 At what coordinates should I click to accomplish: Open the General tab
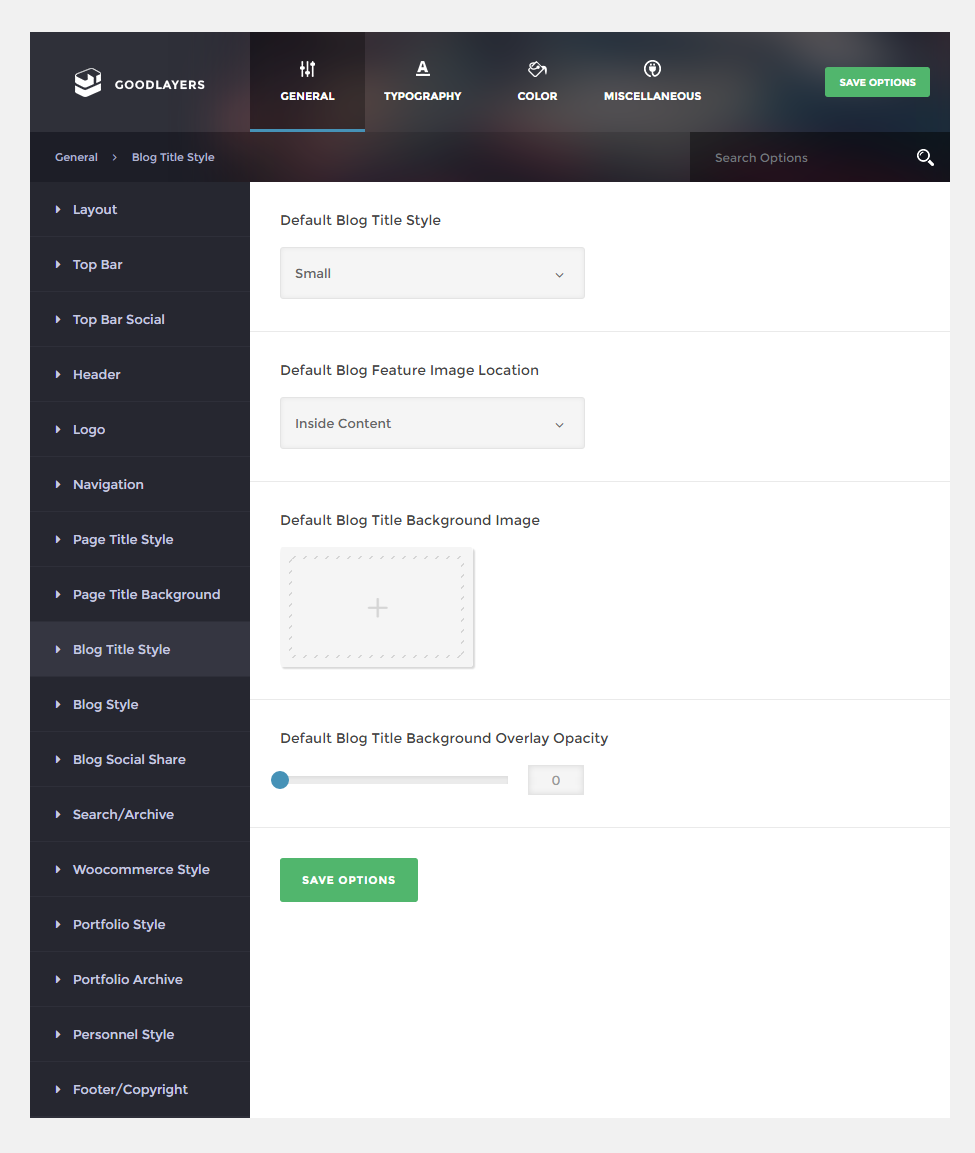(x=307, y=82)
